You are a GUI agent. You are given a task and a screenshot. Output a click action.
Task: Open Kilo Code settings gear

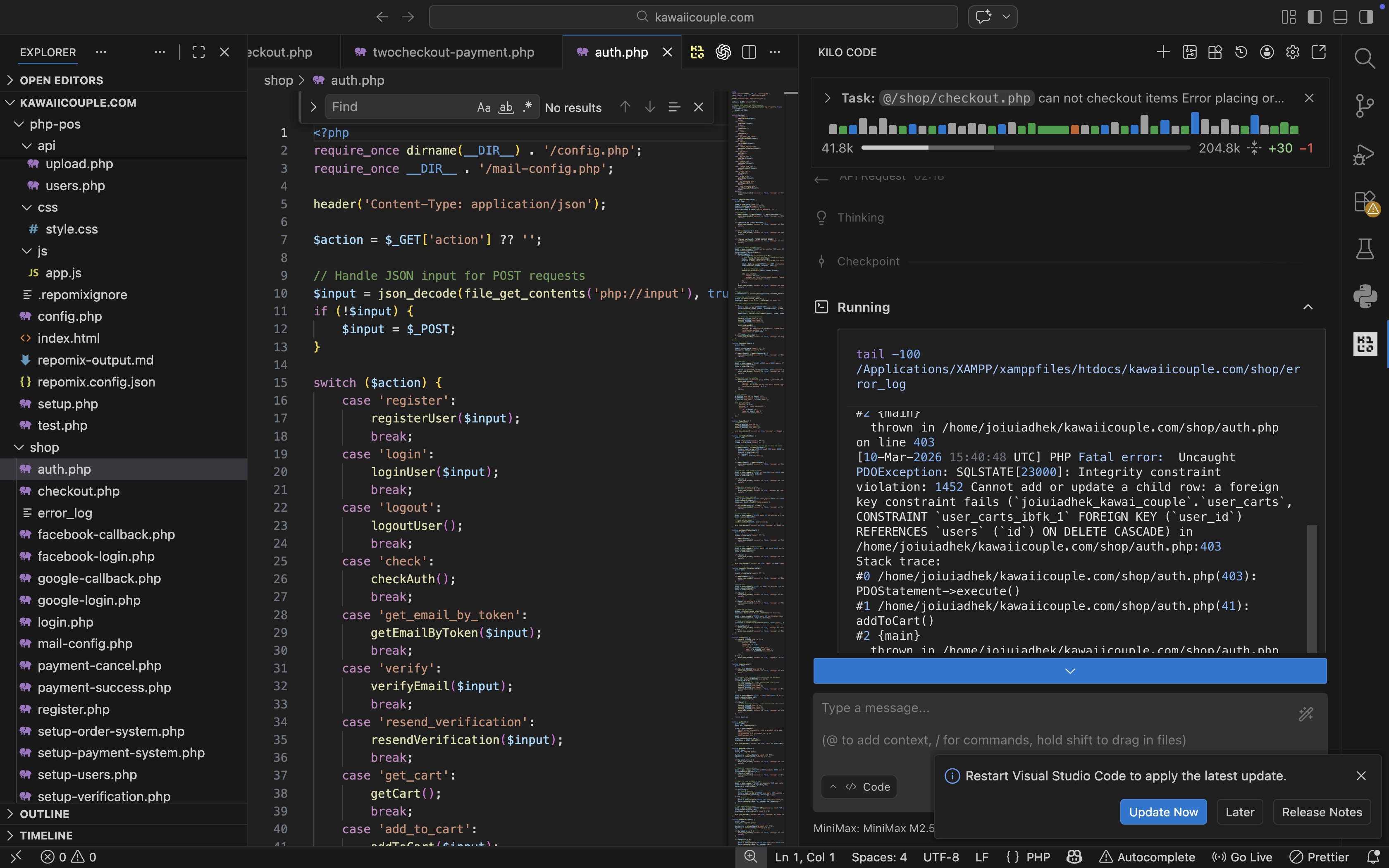tap(1293, 52)
